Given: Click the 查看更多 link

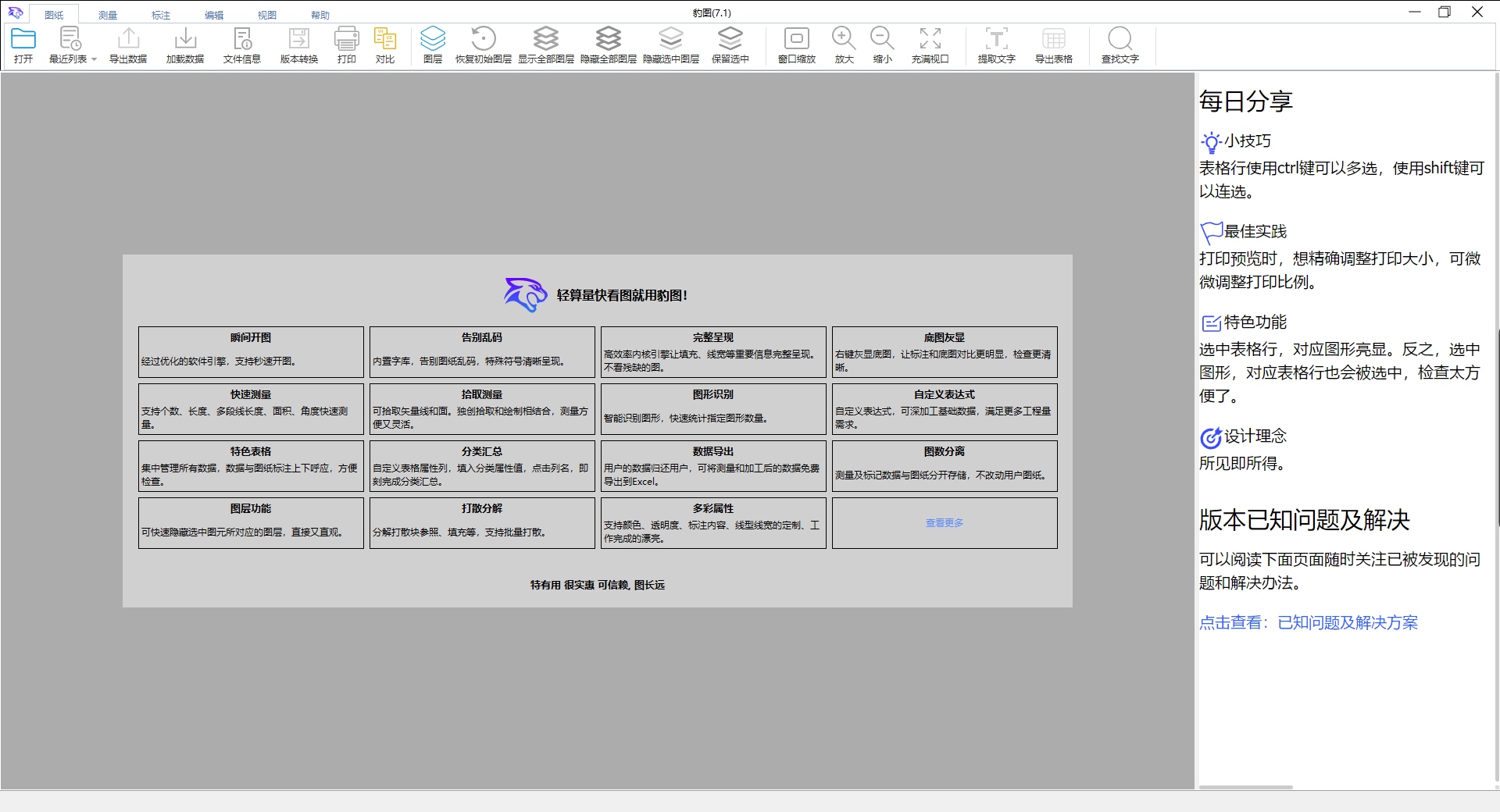Looking at the screenshot, I should (x=945, y=523).
